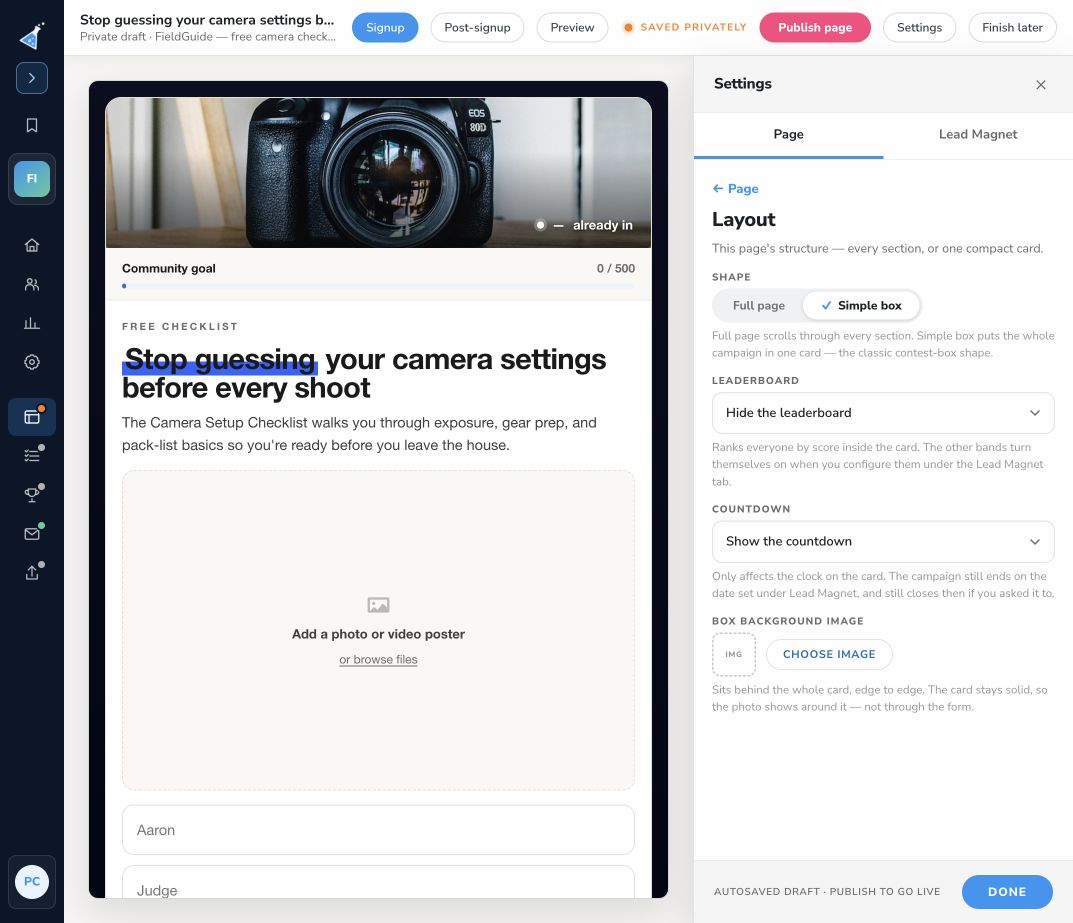Open the gear settings sidebar icon
The height and width of the screenshot is (923, 1073).
pyautogui.click(x=31, y=362)
